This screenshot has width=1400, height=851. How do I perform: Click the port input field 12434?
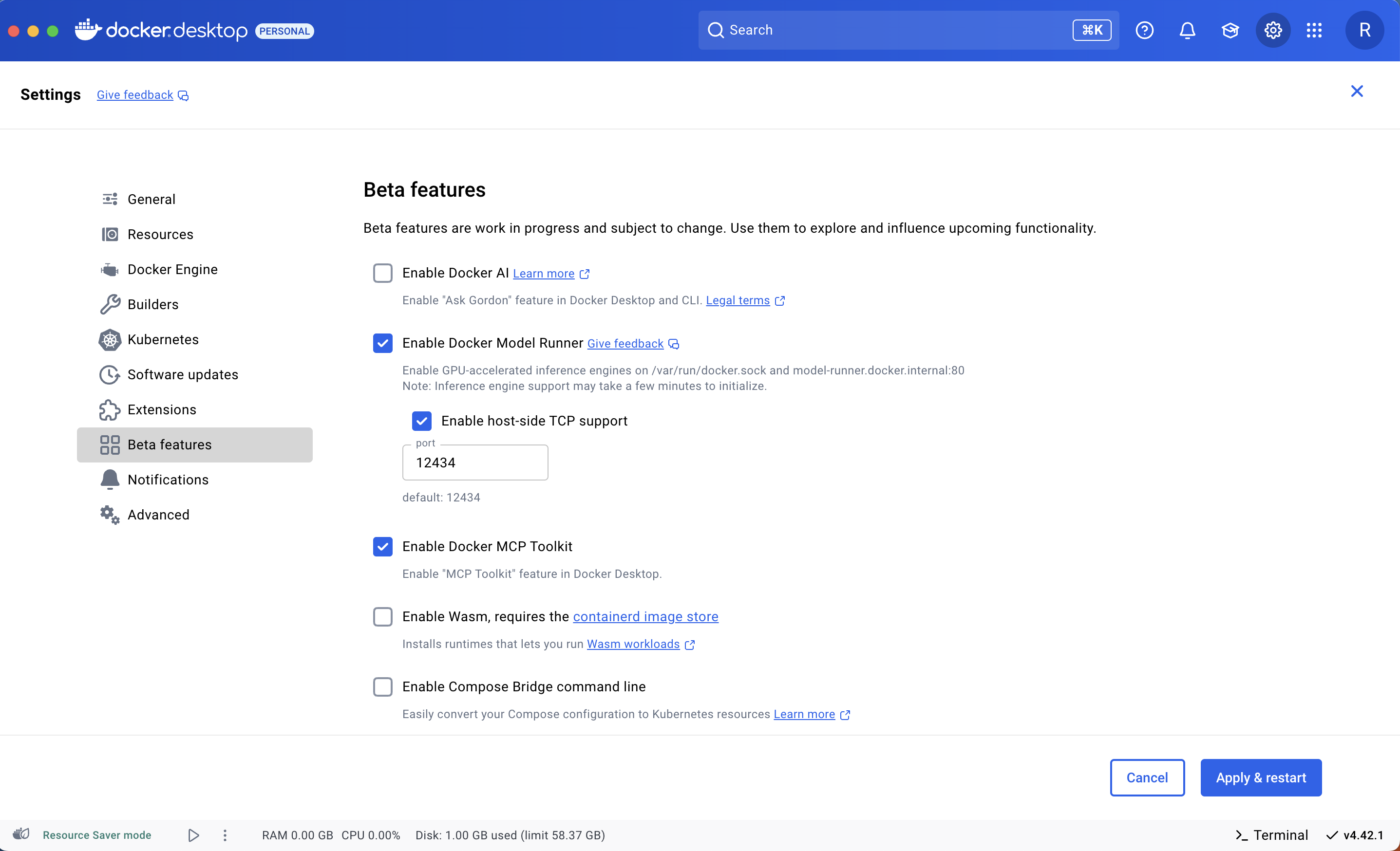point(475,462)
